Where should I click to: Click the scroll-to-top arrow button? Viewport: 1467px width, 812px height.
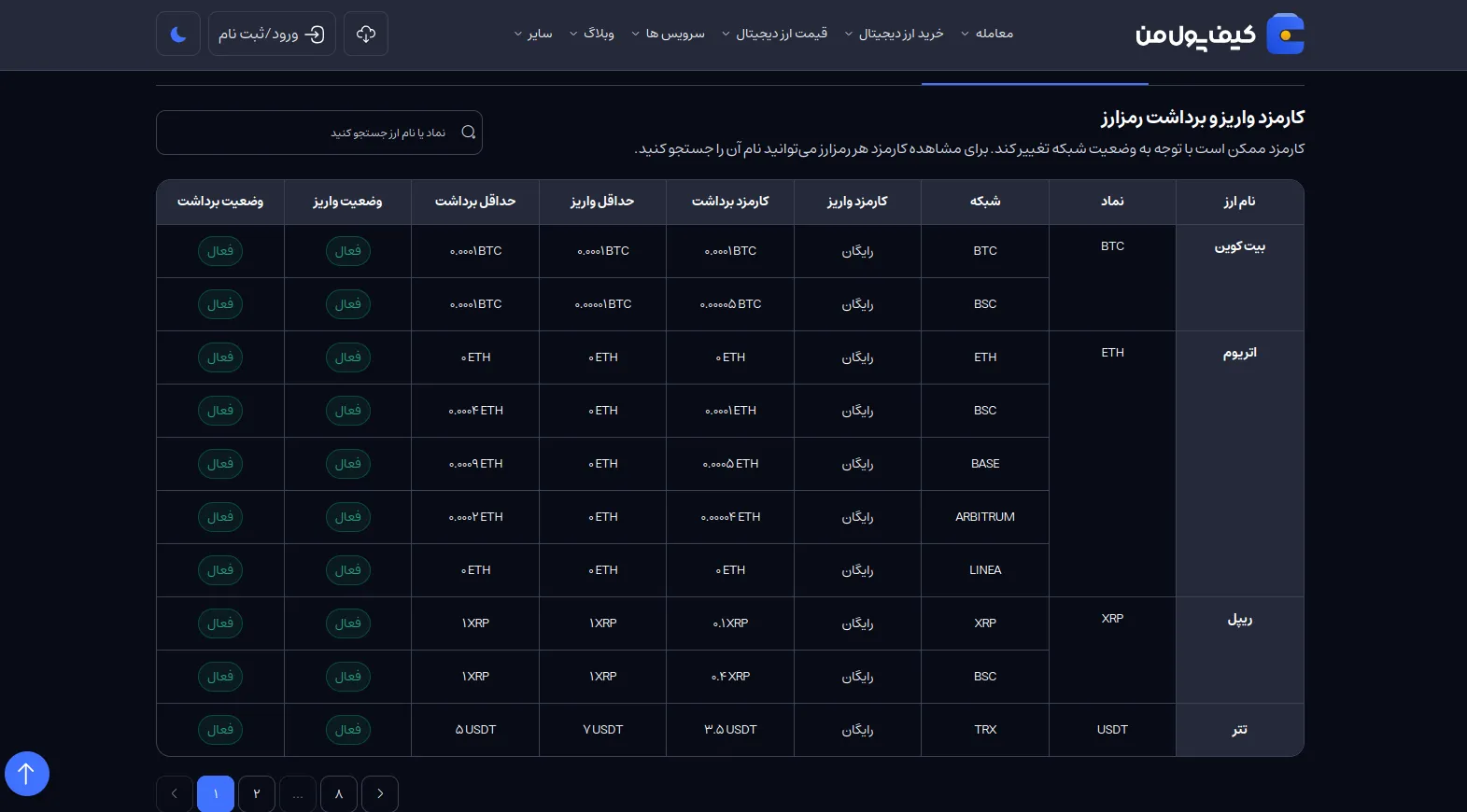point(27,774)
